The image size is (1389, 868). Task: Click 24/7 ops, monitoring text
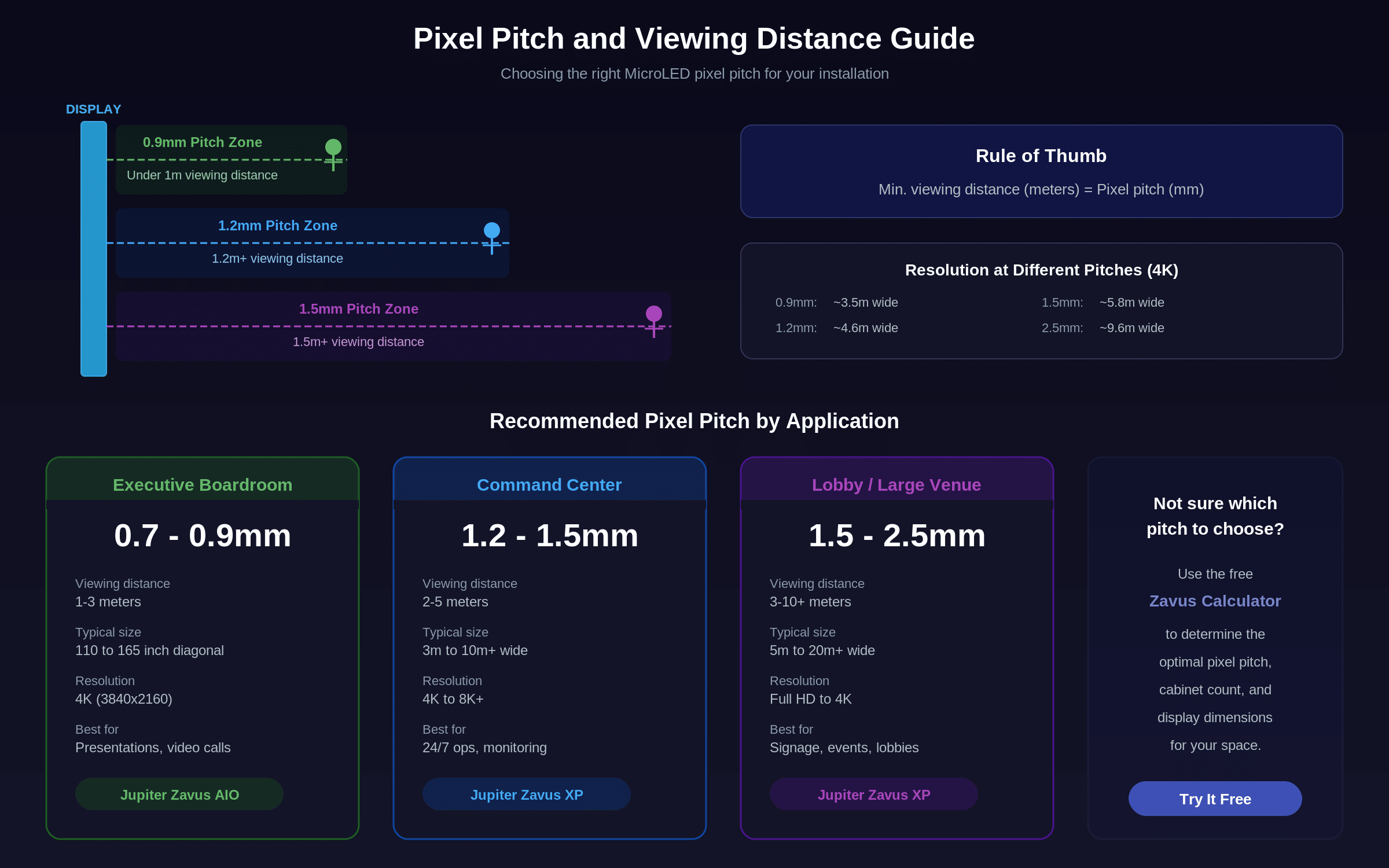pyautogui.click(x=484, y=748)
